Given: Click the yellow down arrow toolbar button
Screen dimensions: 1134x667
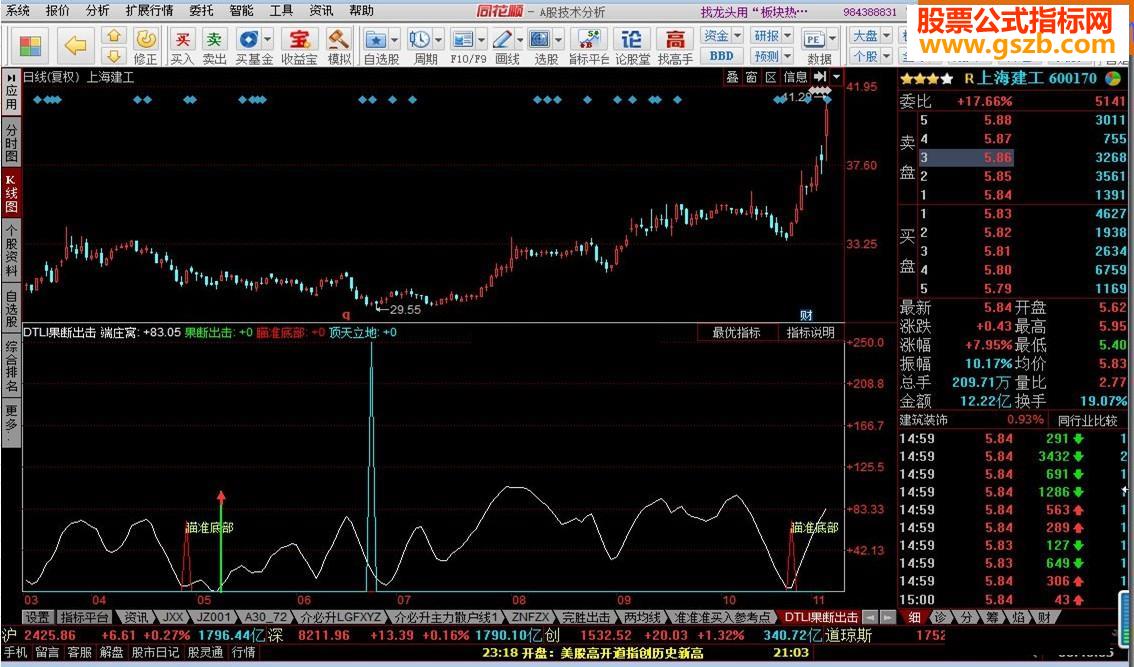Looking at the screenshot, I should tap(114, 55).
